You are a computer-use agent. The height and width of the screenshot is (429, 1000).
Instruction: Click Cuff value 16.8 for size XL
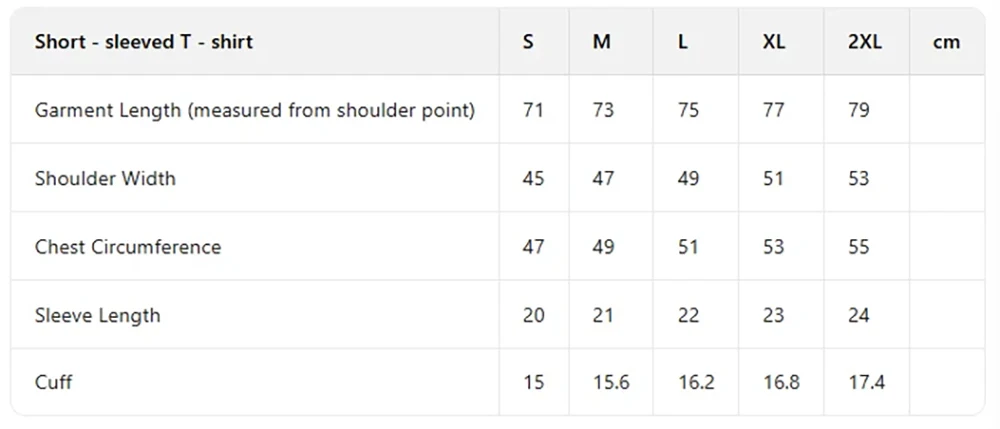(x=781, y=382)
